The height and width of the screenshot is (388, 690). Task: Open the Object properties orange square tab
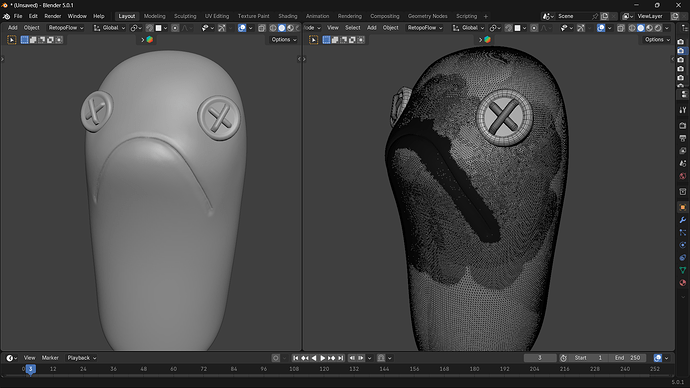(683, 207)
